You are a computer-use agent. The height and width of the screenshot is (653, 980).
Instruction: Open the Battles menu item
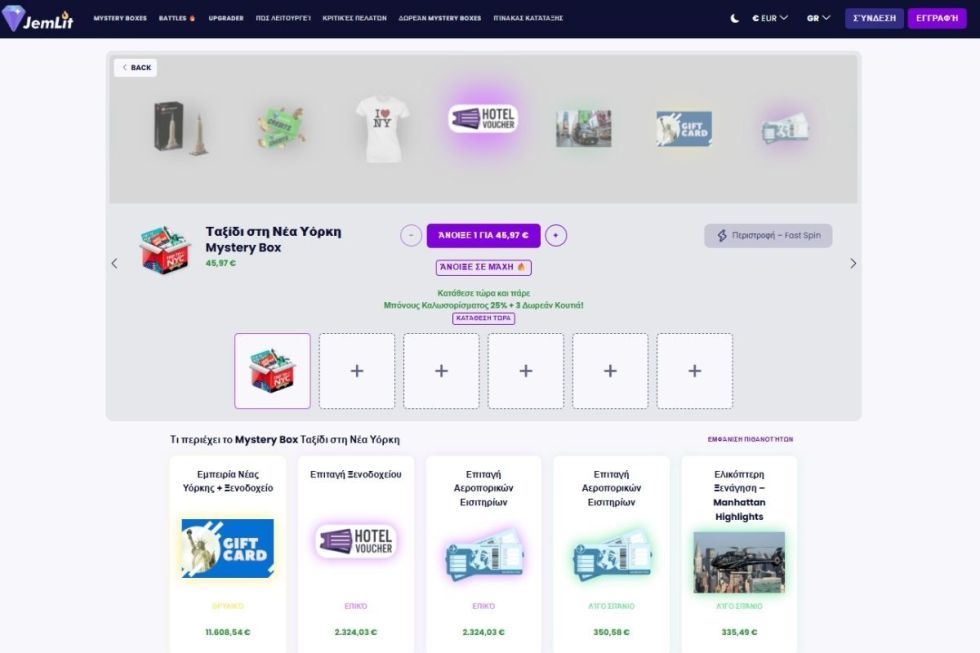click(x=177, y=18)
